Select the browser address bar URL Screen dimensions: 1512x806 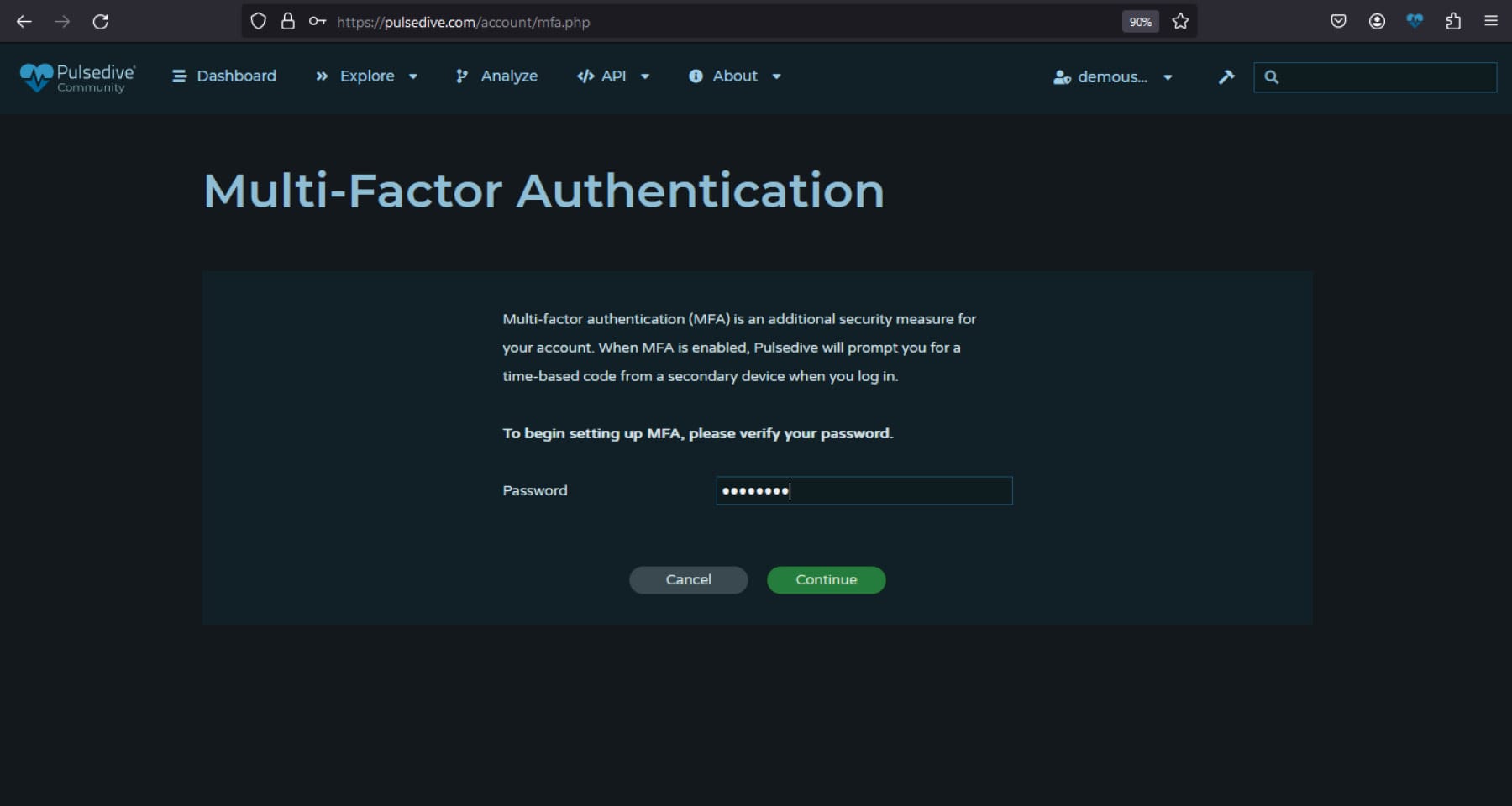464,23
